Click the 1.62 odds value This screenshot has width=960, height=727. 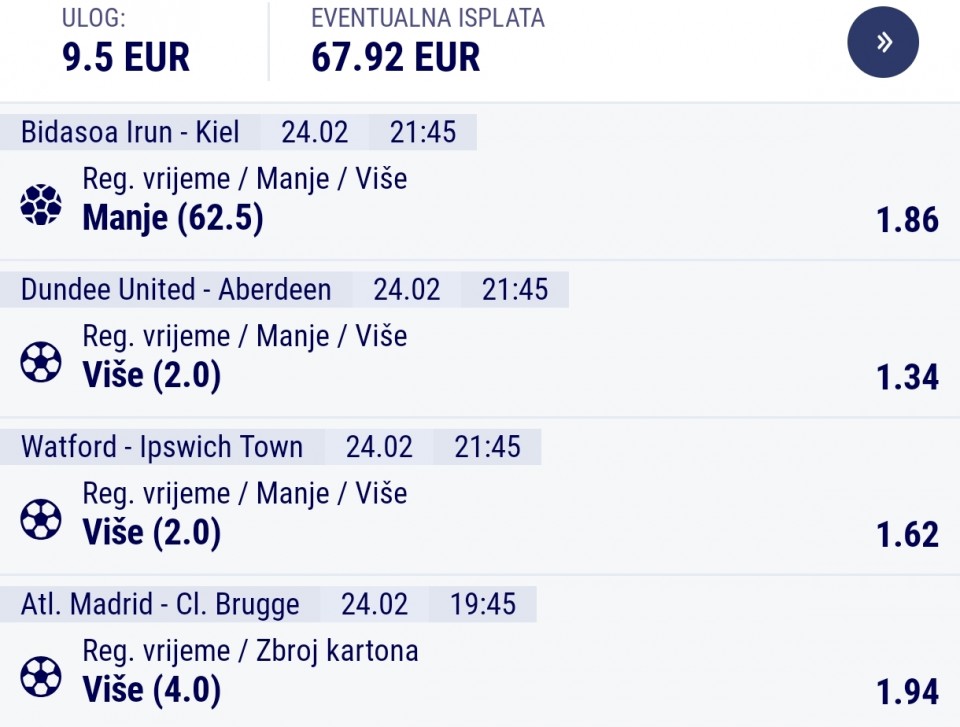pos(907,535)
